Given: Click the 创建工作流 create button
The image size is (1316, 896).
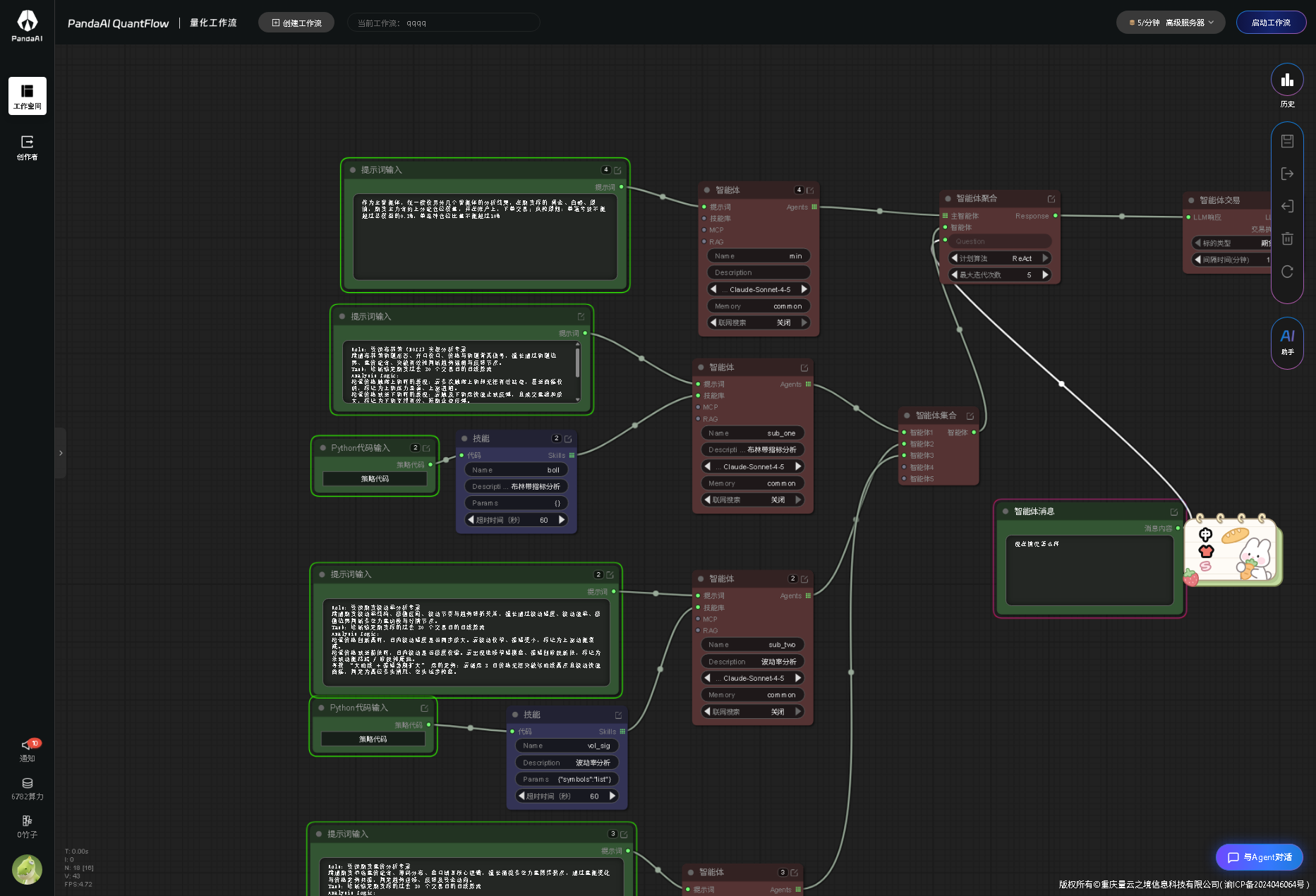Looking at the screenshot, I should 296,23.
